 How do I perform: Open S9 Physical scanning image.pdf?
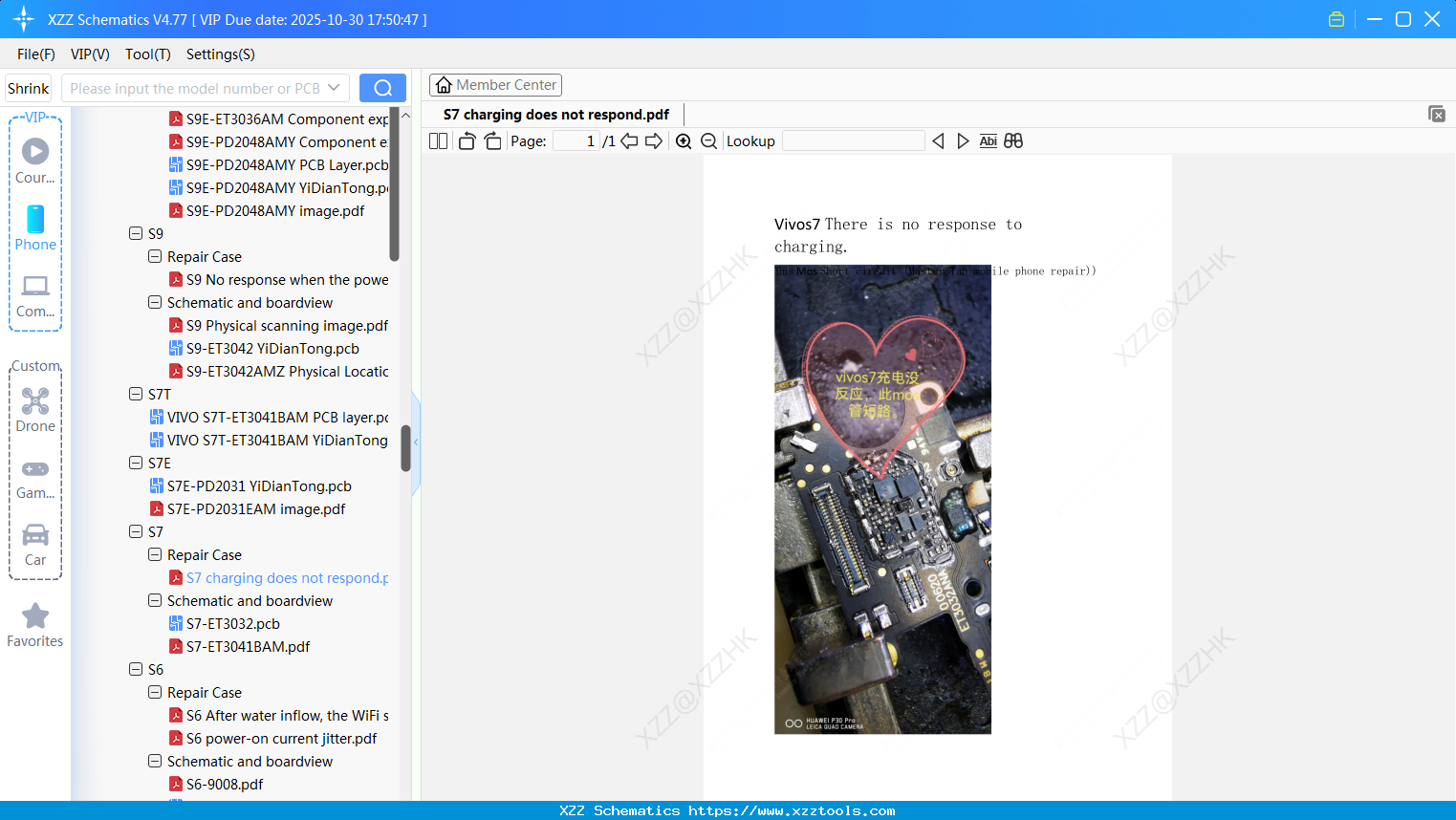279,325
